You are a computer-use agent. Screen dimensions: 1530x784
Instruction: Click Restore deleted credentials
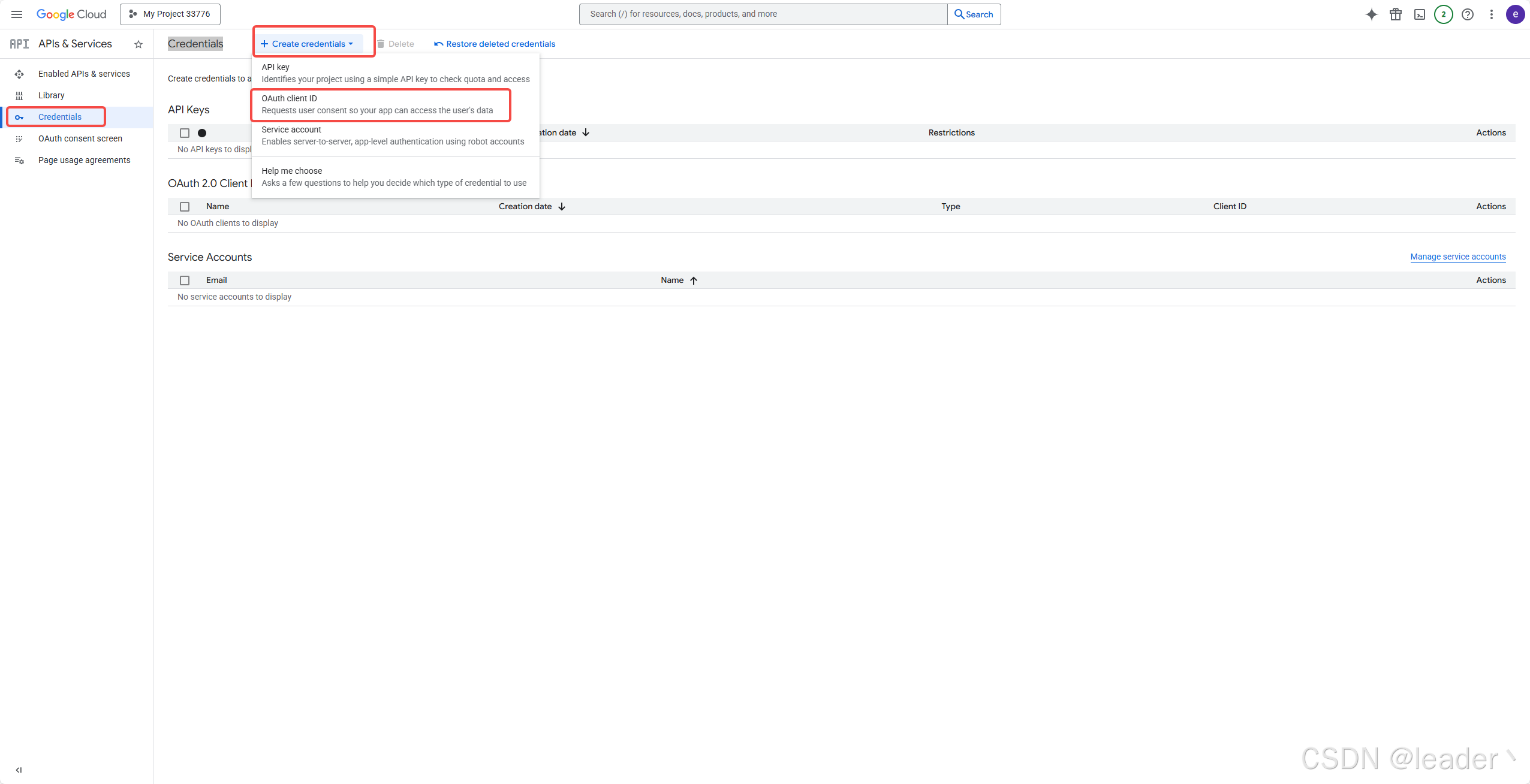[x=495, y=44]
